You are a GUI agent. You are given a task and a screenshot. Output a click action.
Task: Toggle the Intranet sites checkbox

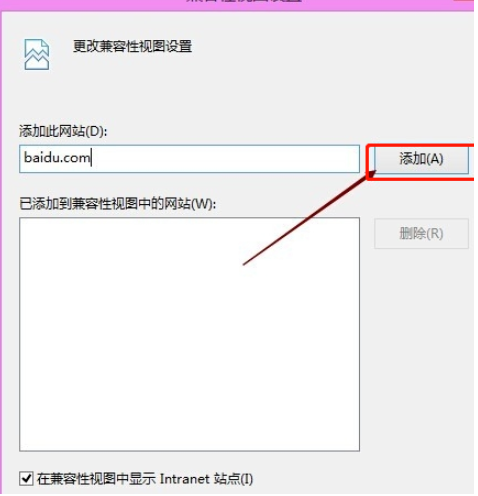coord(26,479)
